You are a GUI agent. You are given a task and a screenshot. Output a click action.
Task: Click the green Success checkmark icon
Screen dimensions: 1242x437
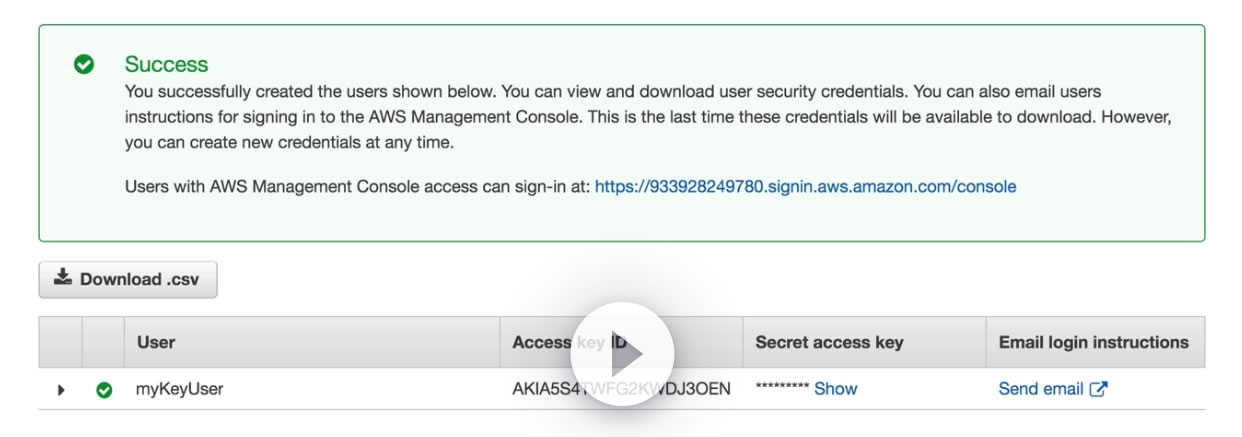click(85, 65)
